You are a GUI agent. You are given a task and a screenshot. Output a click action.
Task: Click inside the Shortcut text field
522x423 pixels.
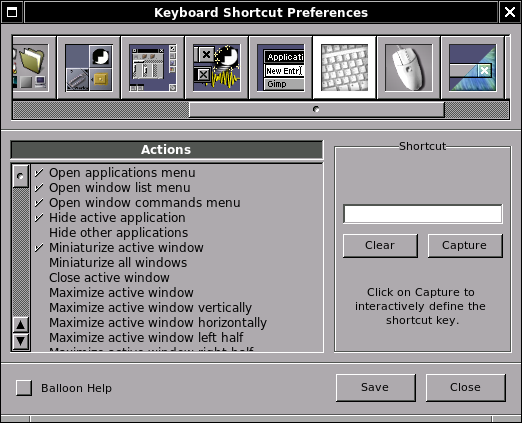tap(423, 214)
